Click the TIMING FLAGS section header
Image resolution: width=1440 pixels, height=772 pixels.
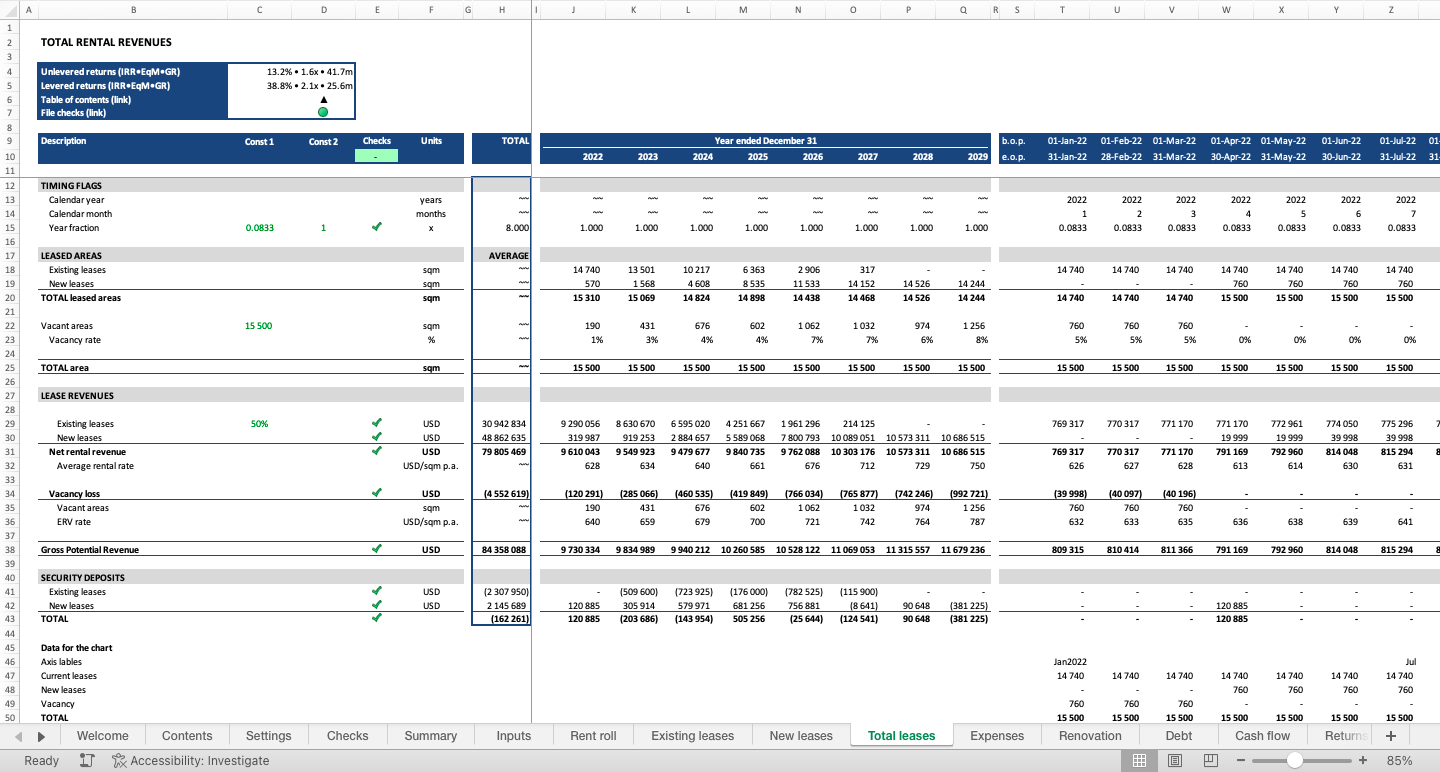coord(251,186)
